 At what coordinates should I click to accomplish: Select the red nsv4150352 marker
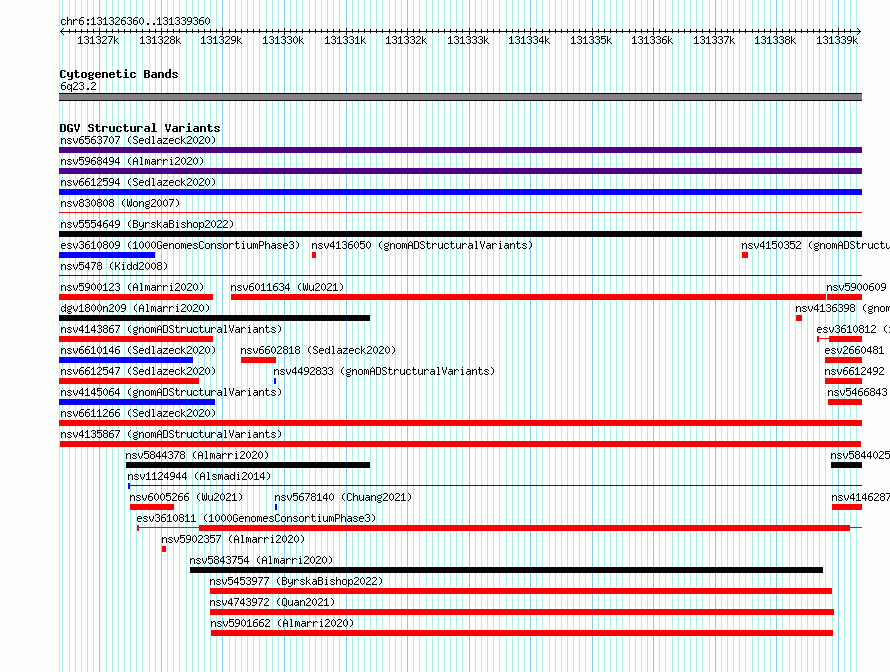745,255
